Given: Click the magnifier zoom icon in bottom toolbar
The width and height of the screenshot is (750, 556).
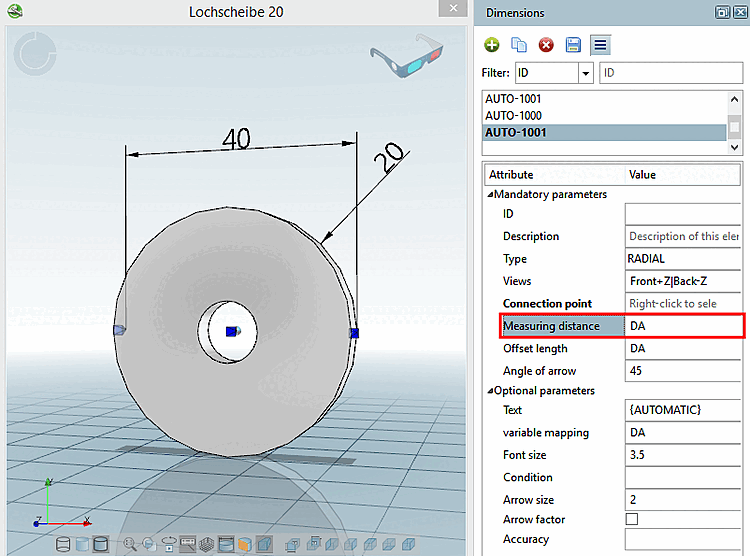Looking at the screenshot, I should tap(129, 544).
